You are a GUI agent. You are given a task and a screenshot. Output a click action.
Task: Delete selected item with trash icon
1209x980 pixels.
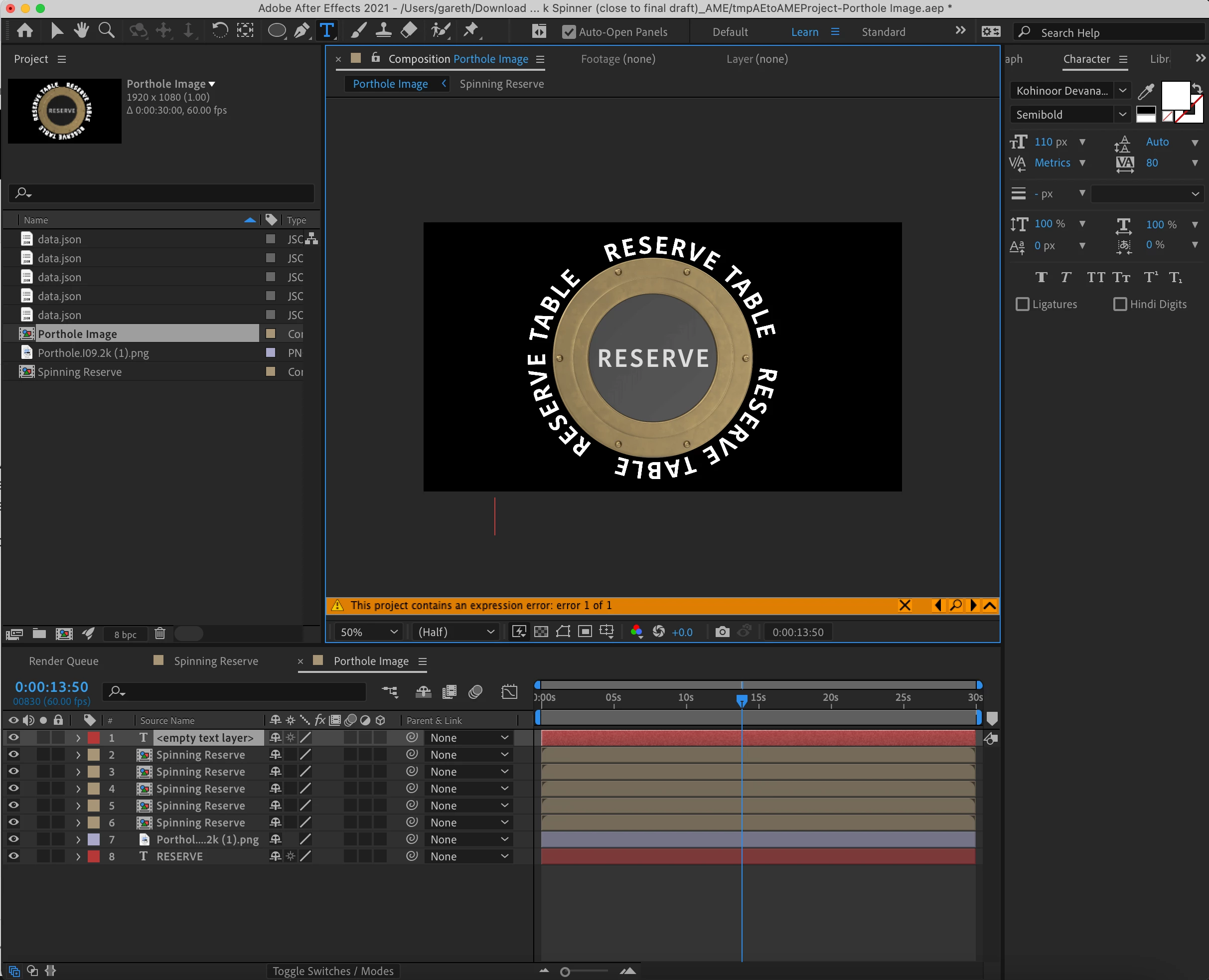(160, 634)
